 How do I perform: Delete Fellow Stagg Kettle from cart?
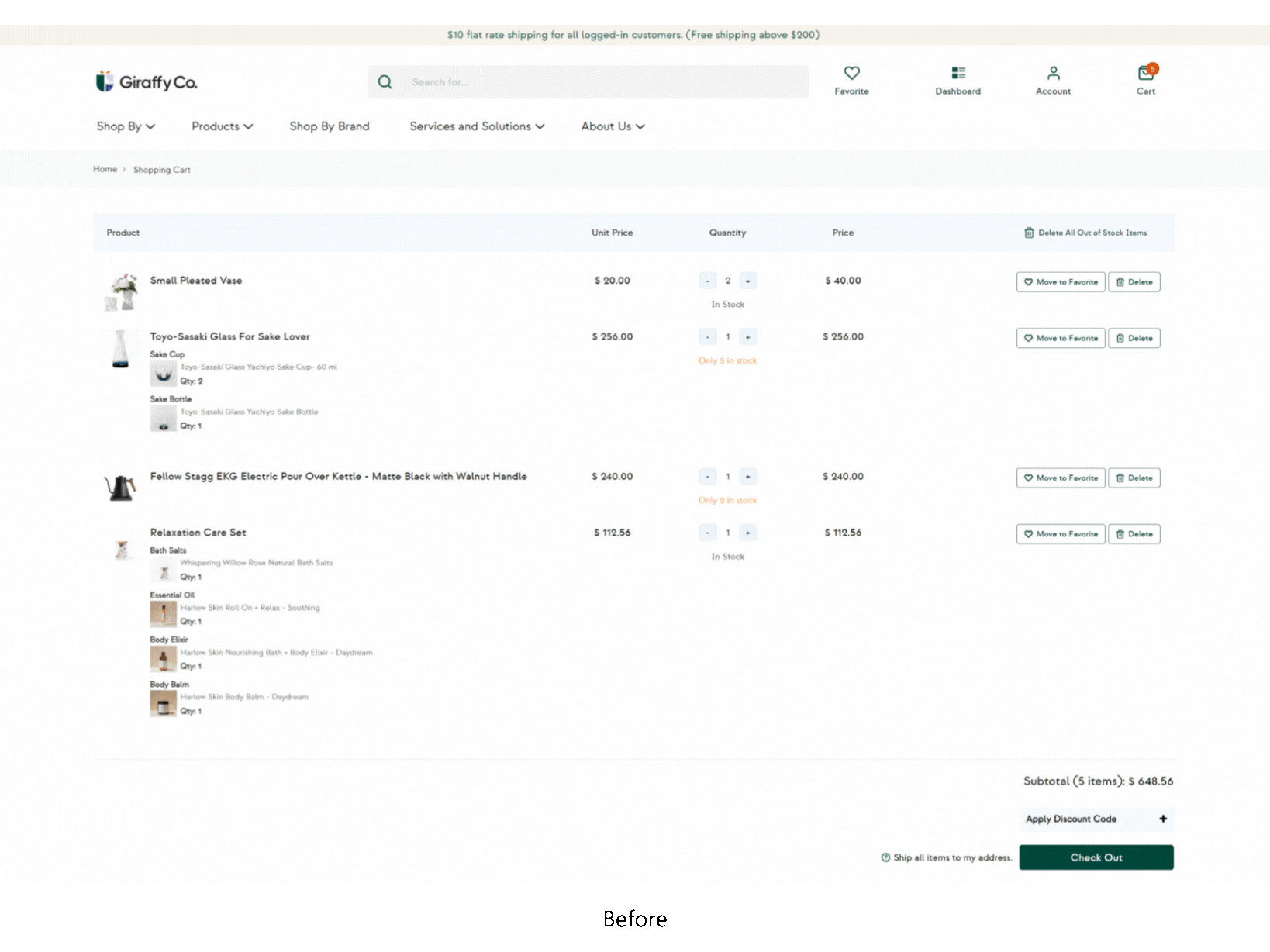click(1134, 478)
